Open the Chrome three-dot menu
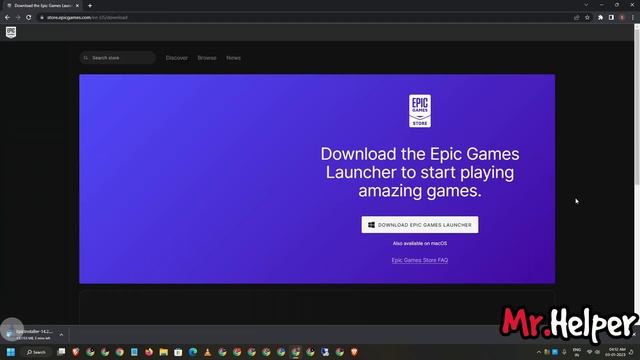Screen dimensions: 640x360 pyautogui.click(x=633, y=18)
